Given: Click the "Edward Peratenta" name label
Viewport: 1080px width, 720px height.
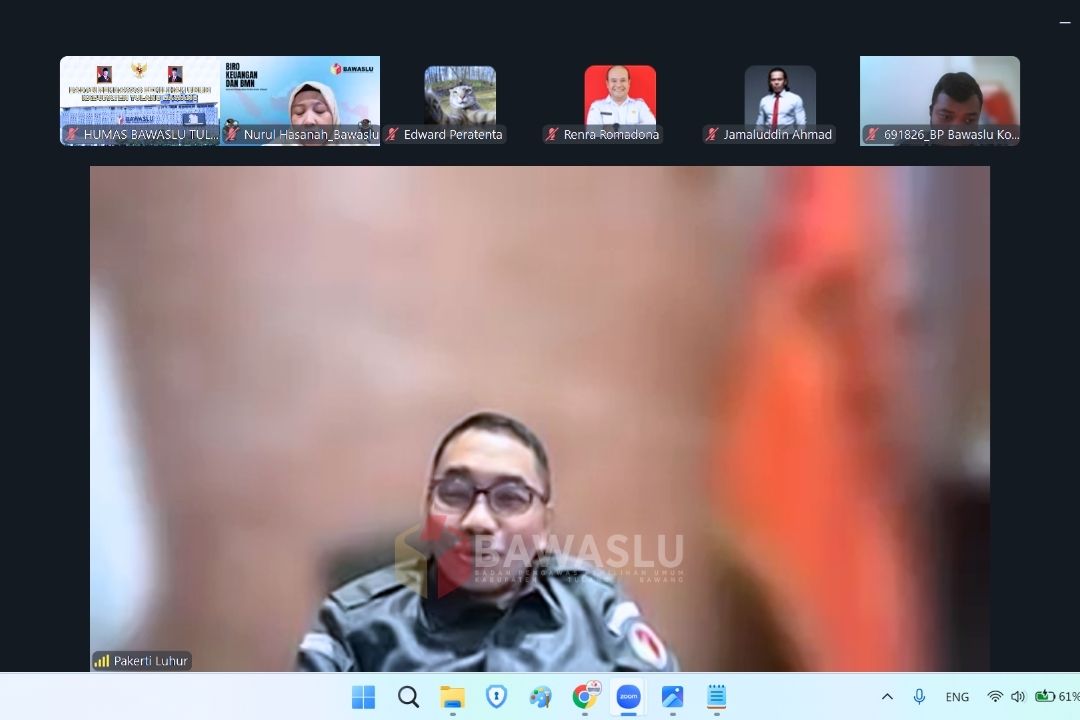Looking at the screenshot, I should coord(453,134).
